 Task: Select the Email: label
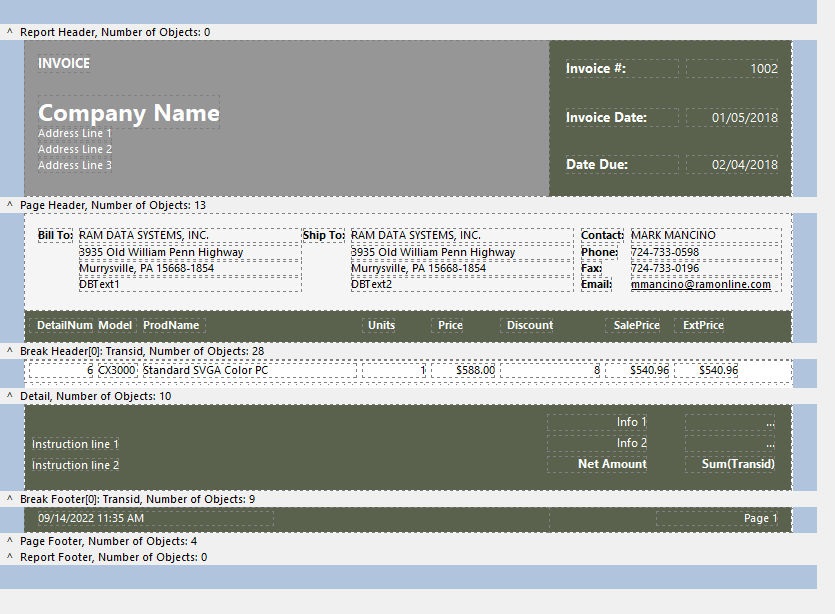coord(596,284)
